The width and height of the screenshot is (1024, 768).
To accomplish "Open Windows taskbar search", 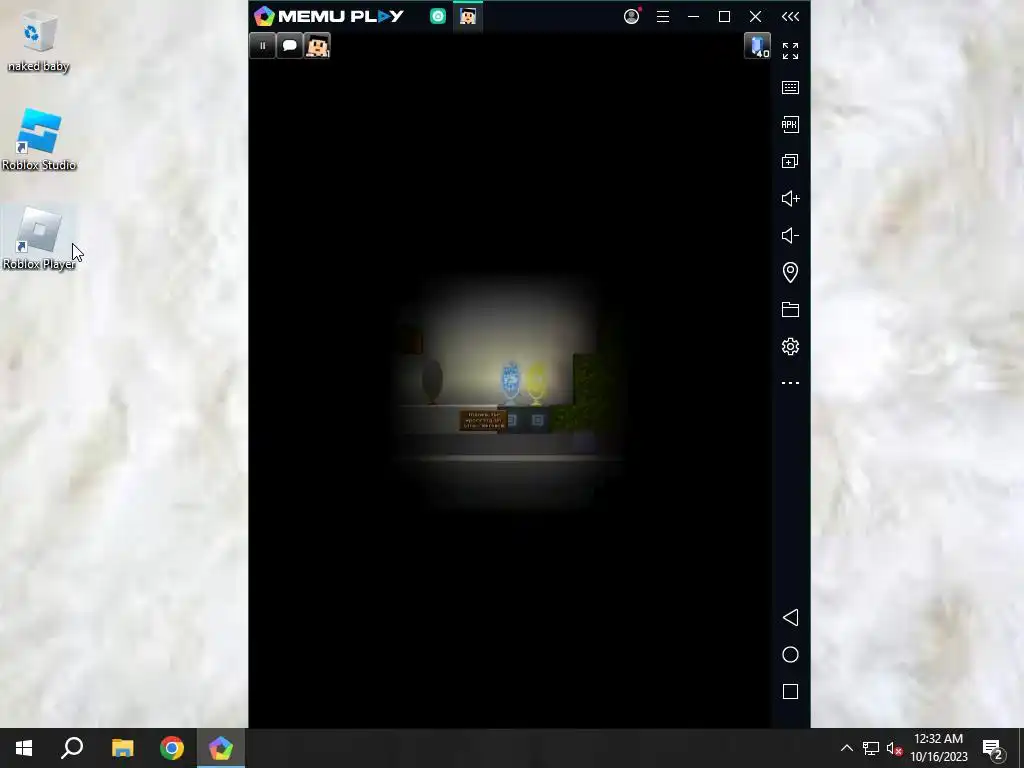I will point(72,748).
